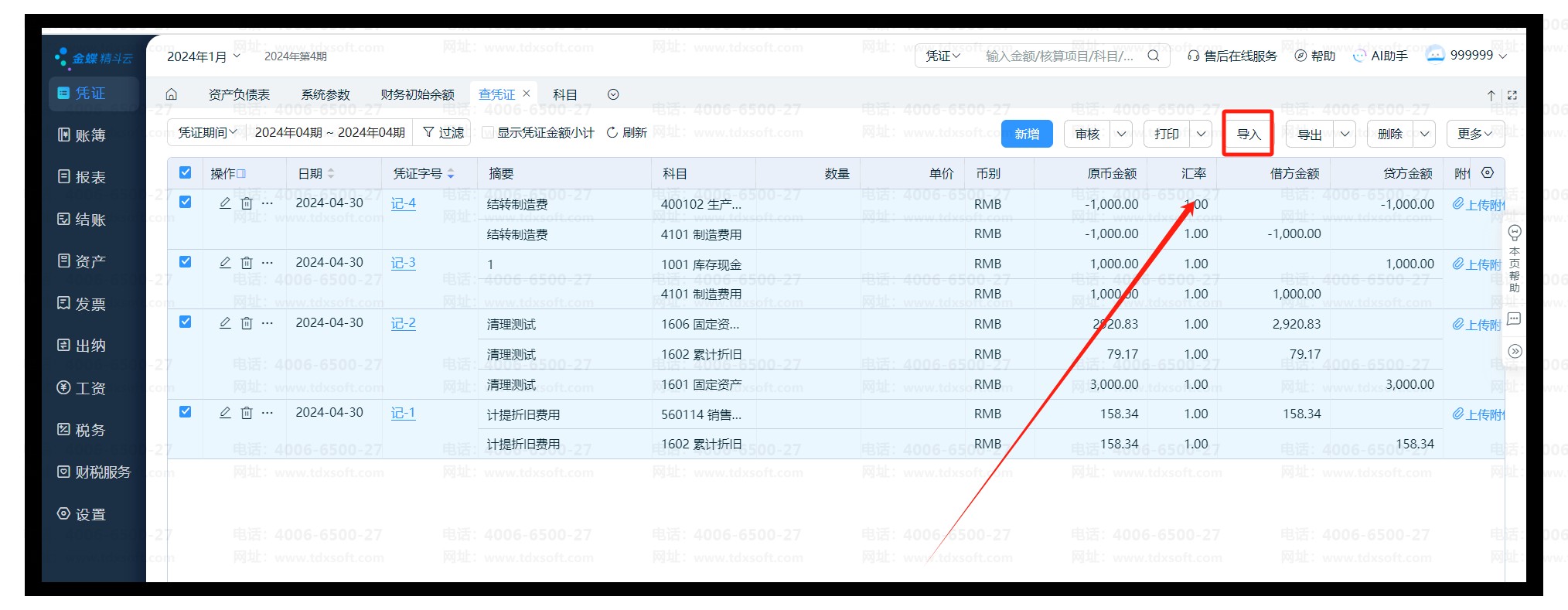Click the refresh 刷新 icon
1568x610 pixels.
(612, 133)
